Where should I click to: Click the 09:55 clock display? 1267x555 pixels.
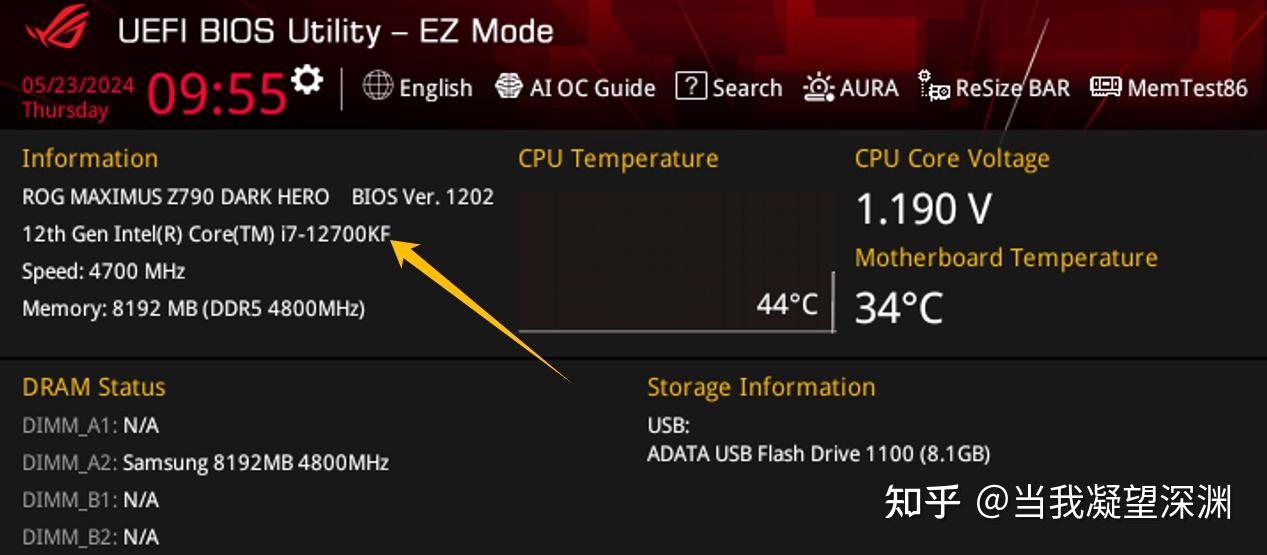pyautogui.click(x=217, y=95)
